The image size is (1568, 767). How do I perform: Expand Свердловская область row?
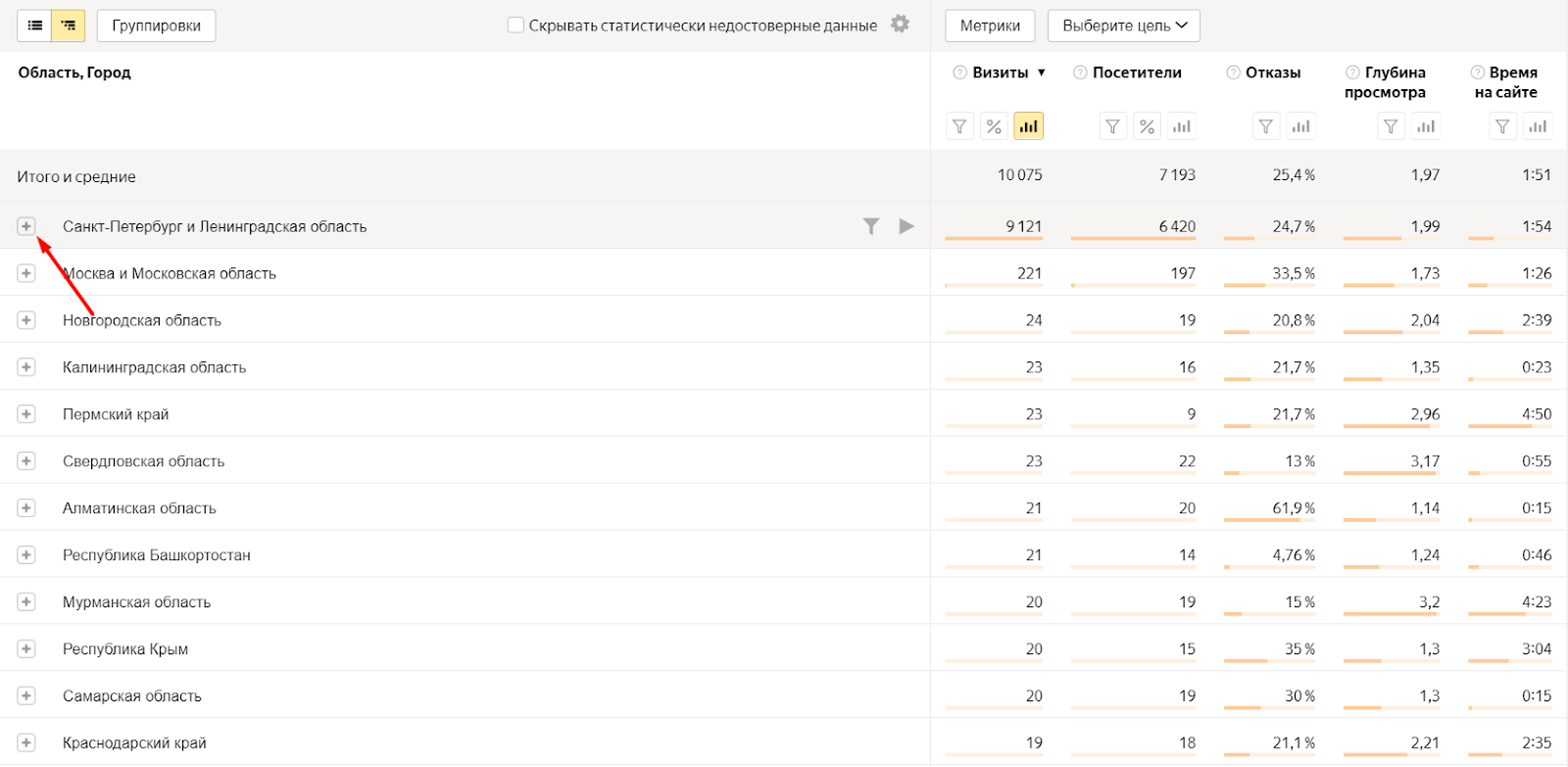coord(26,461)
